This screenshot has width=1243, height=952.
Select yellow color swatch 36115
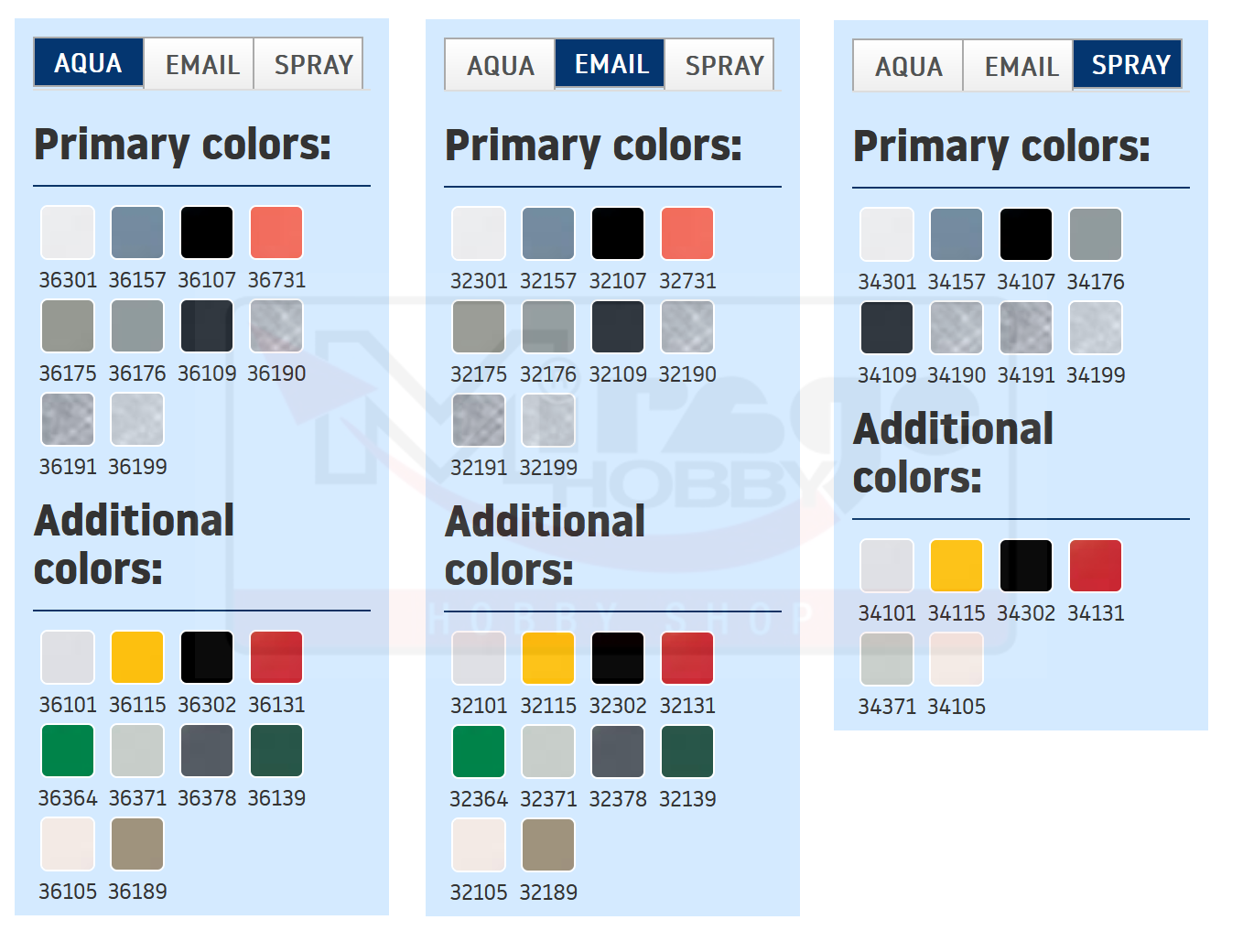(x=137, y=657)
